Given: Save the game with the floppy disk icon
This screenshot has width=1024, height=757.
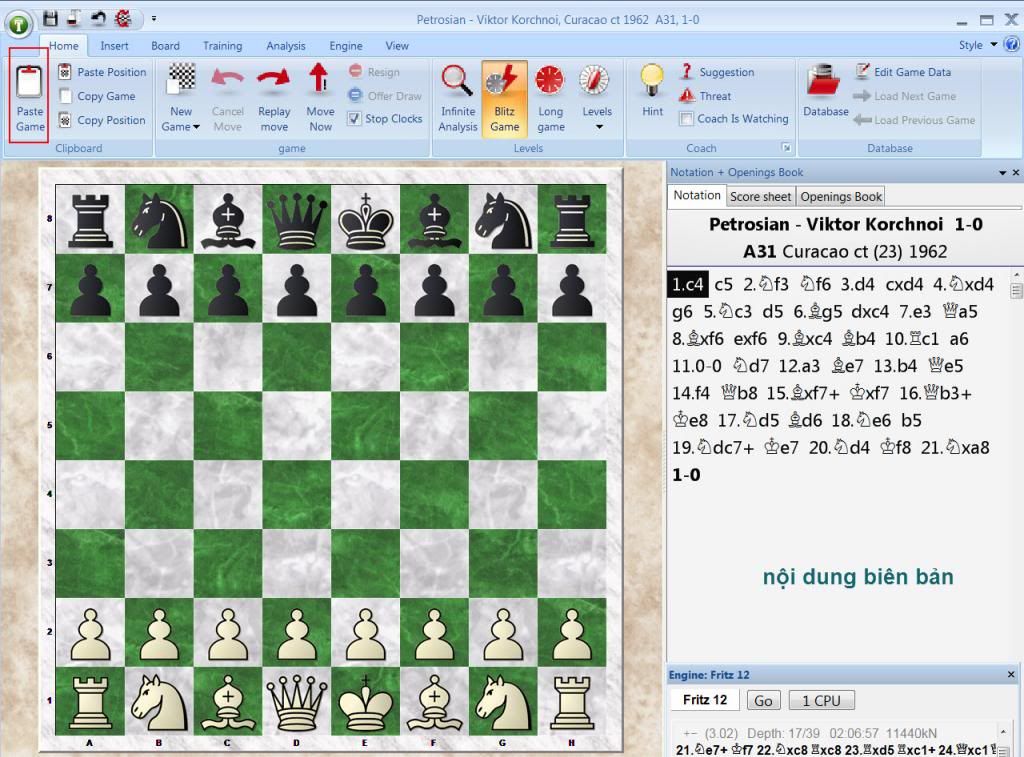Looking at the screenshot, I should 50,18.
